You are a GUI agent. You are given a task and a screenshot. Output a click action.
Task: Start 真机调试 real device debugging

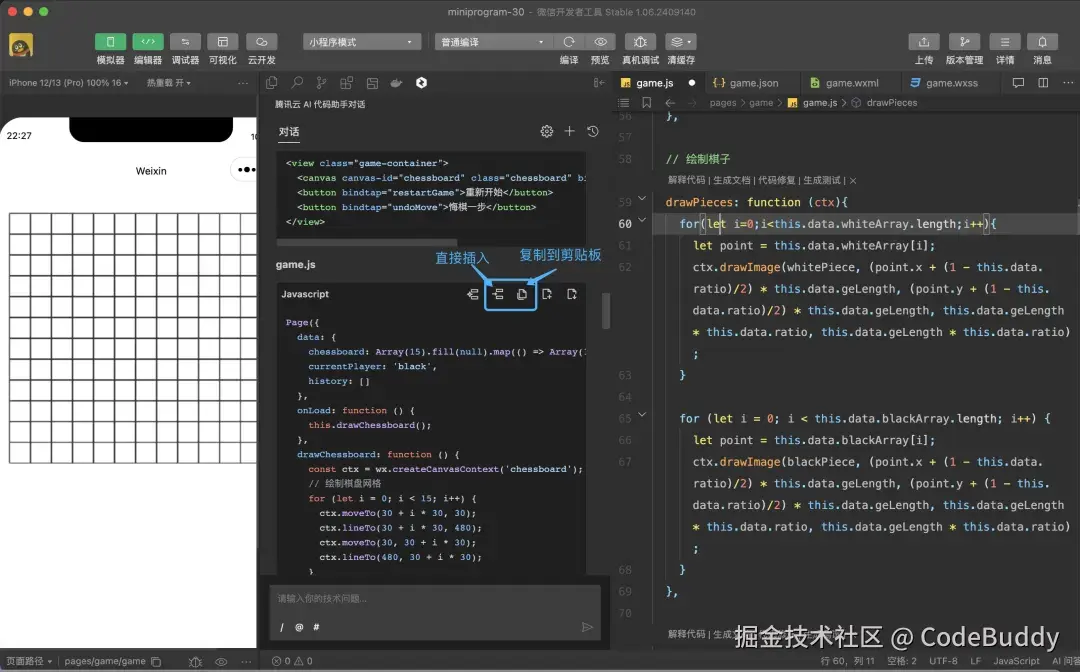coord(640,42)
